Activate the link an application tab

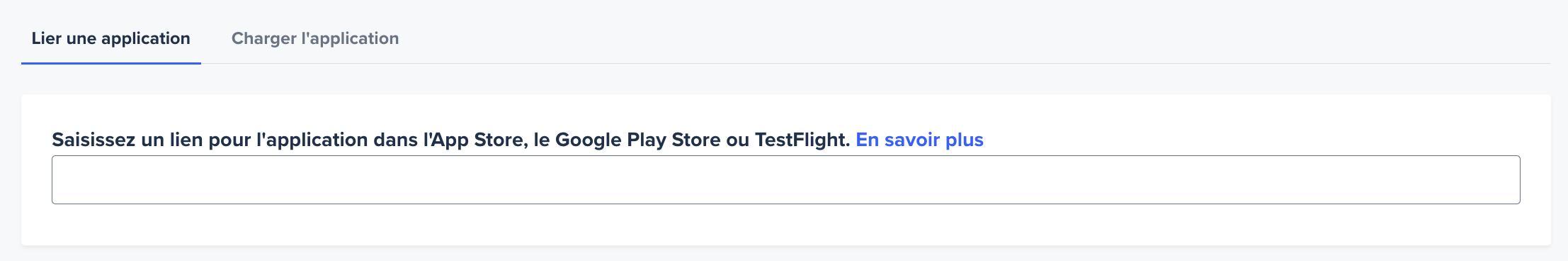(x=111, y=38)
